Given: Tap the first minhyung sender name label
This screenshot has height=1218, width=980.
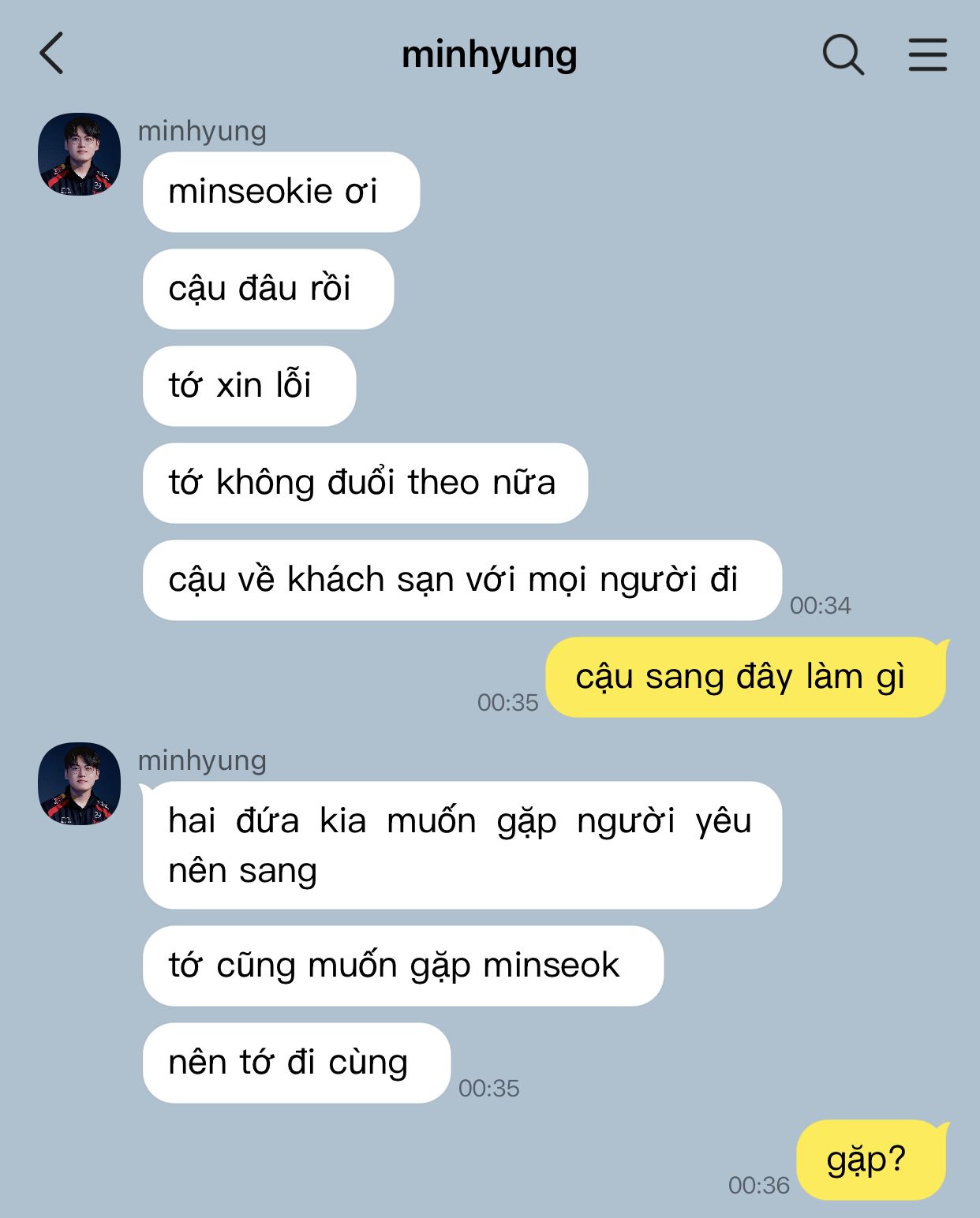Looking at the screenshot, I should 202,131.
